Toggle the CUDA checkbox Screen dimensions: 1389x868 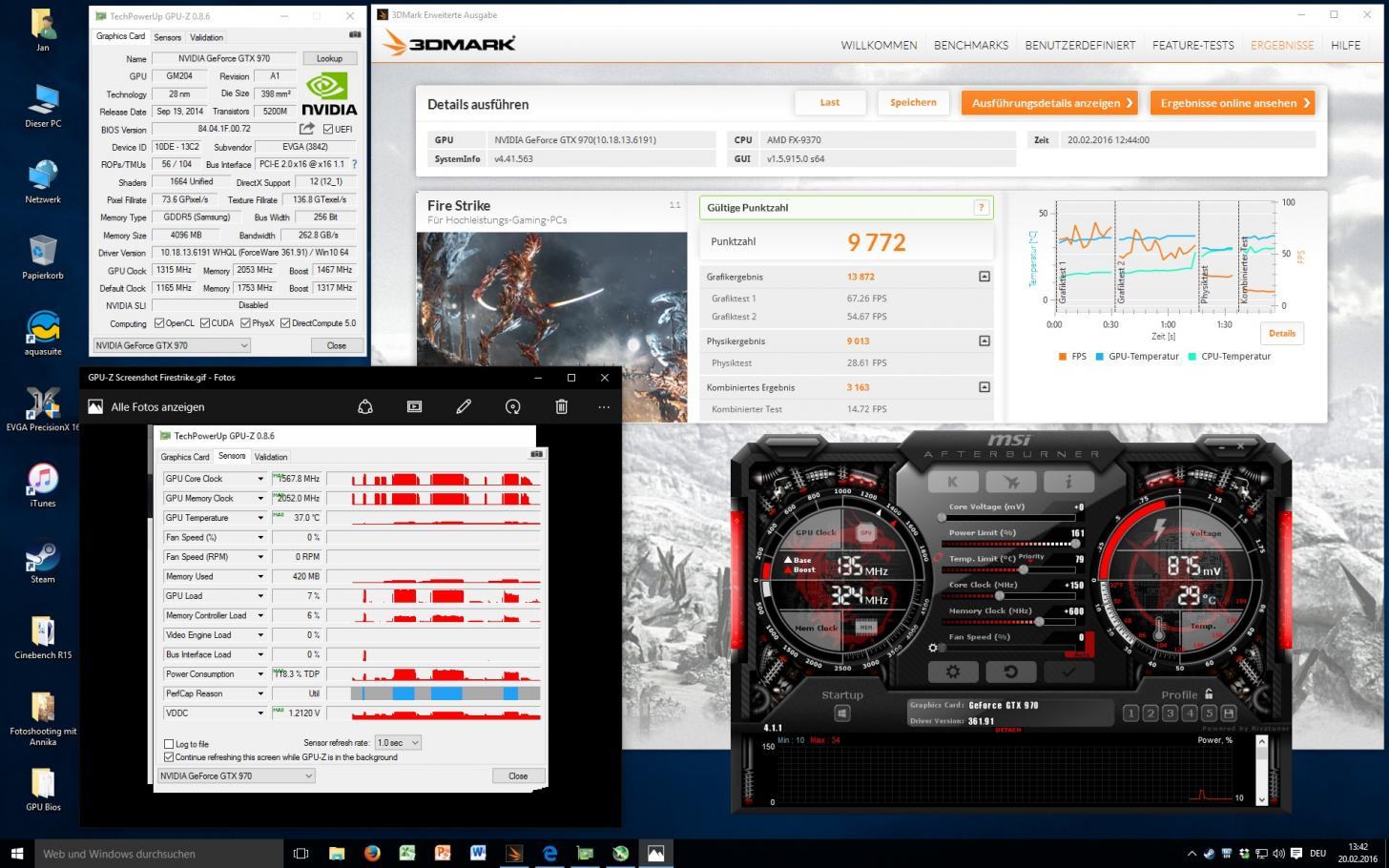[x=205, y=323]
